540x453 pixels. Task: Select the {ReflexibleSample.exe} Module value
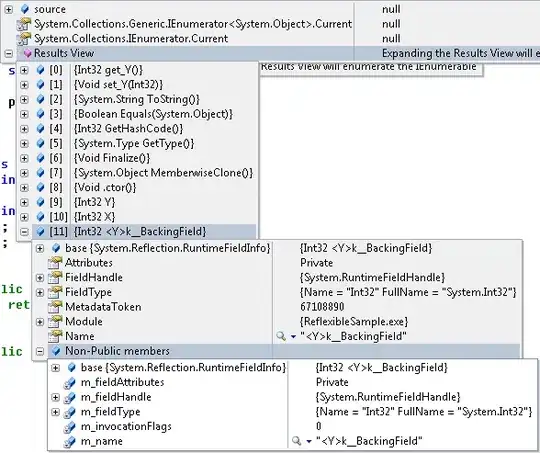point(354,322)
